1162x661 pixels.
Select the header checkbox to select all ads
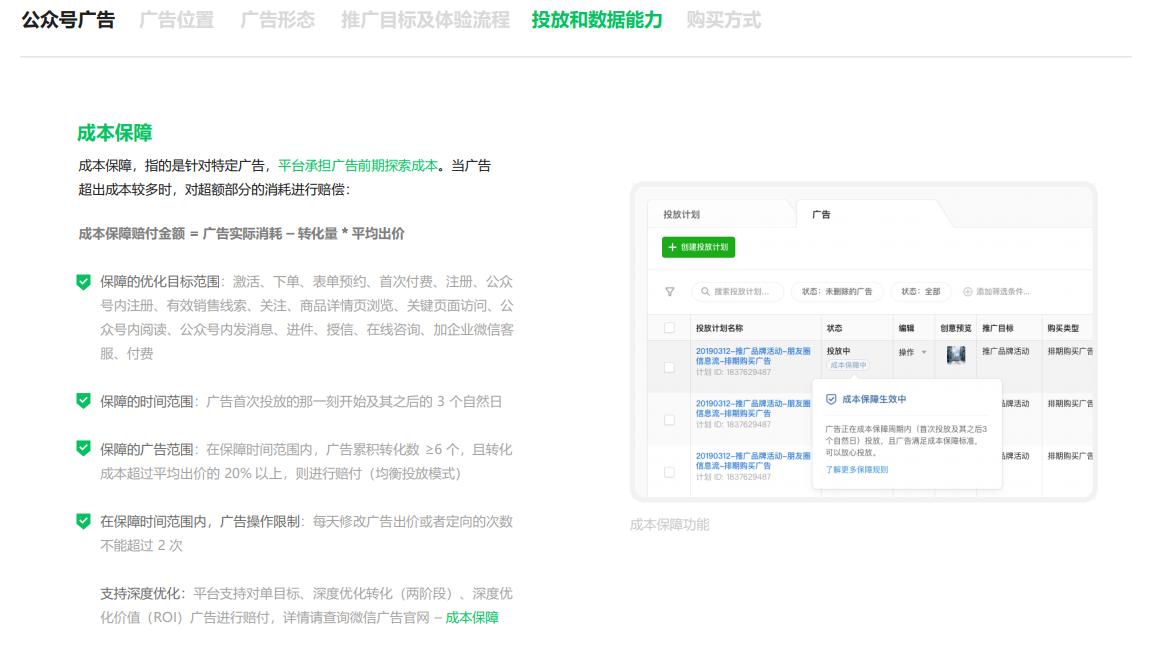coord(668,325)
